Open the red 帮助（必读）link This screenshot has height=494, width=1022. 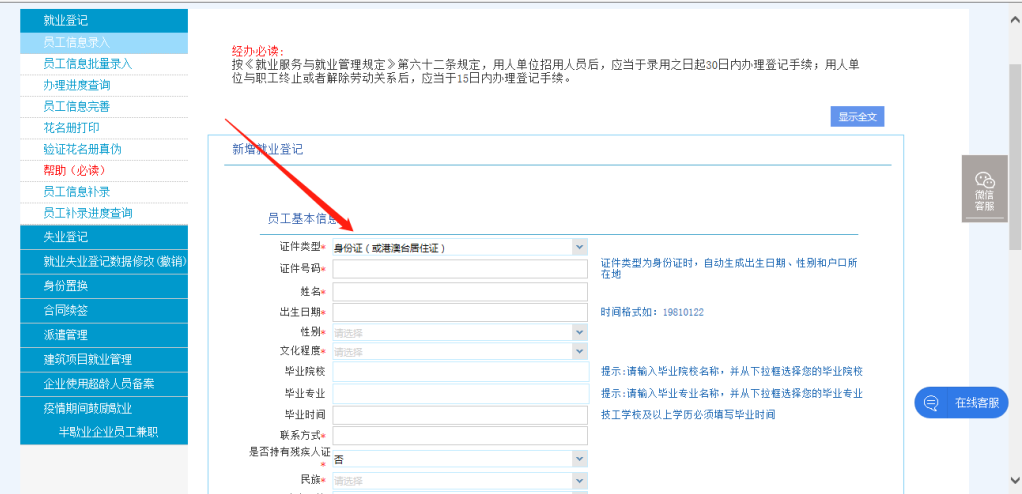click(x=74, y=170)
